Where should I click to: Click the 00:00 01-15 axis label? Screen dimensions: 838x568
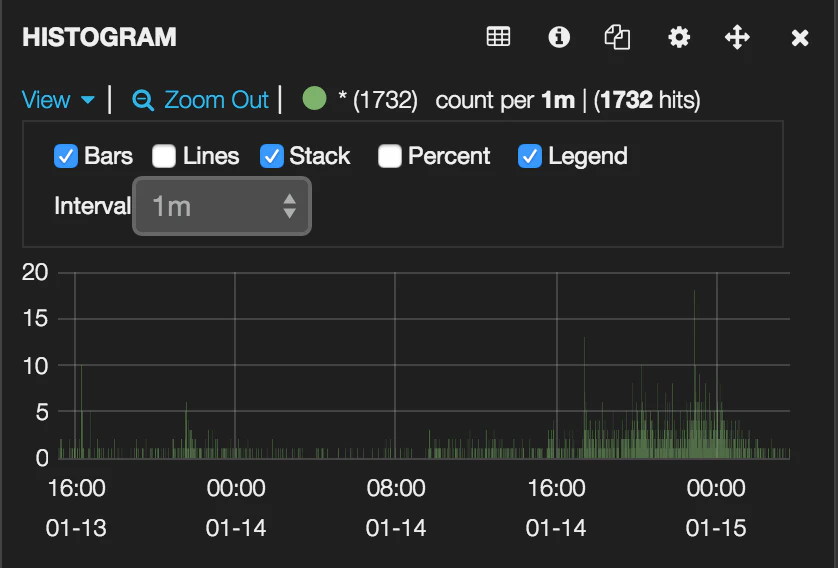coord(716,508)
